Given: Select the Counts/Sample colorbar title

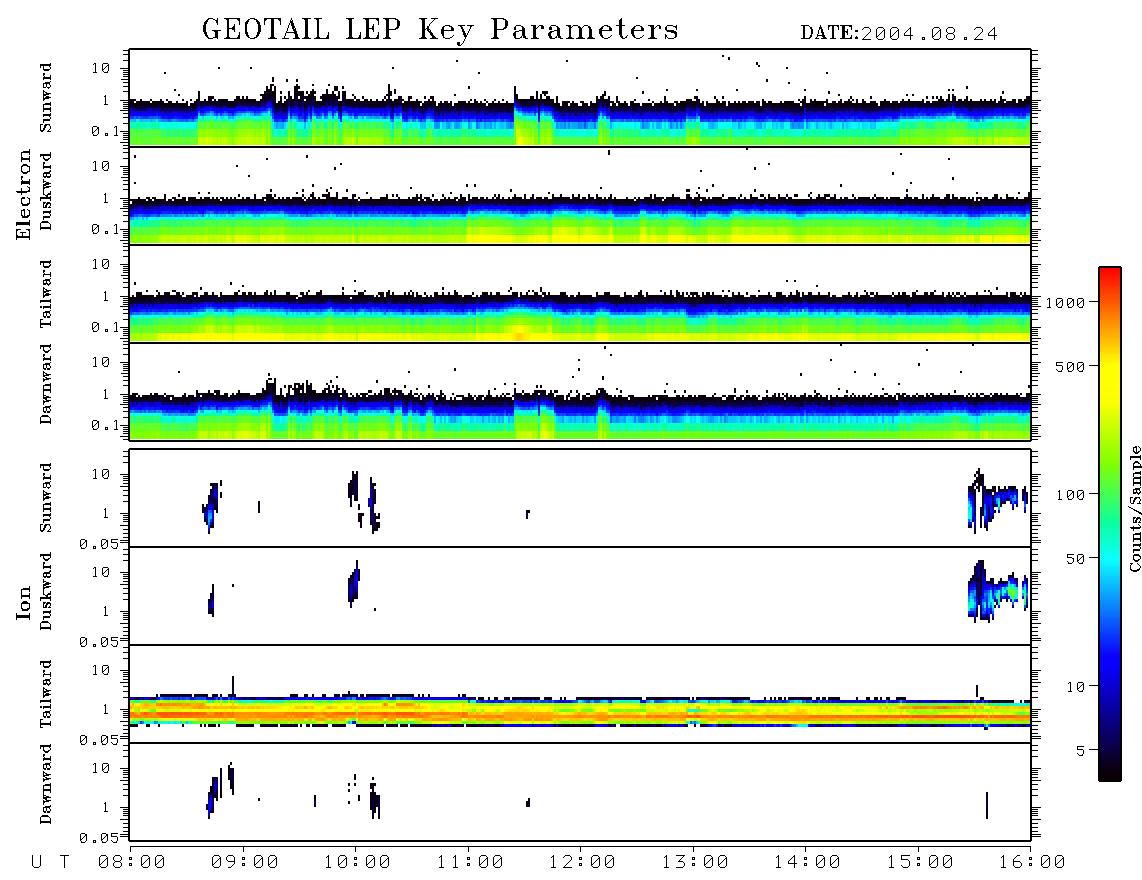Looking at the screenshot, I should tap(1134, 508).
